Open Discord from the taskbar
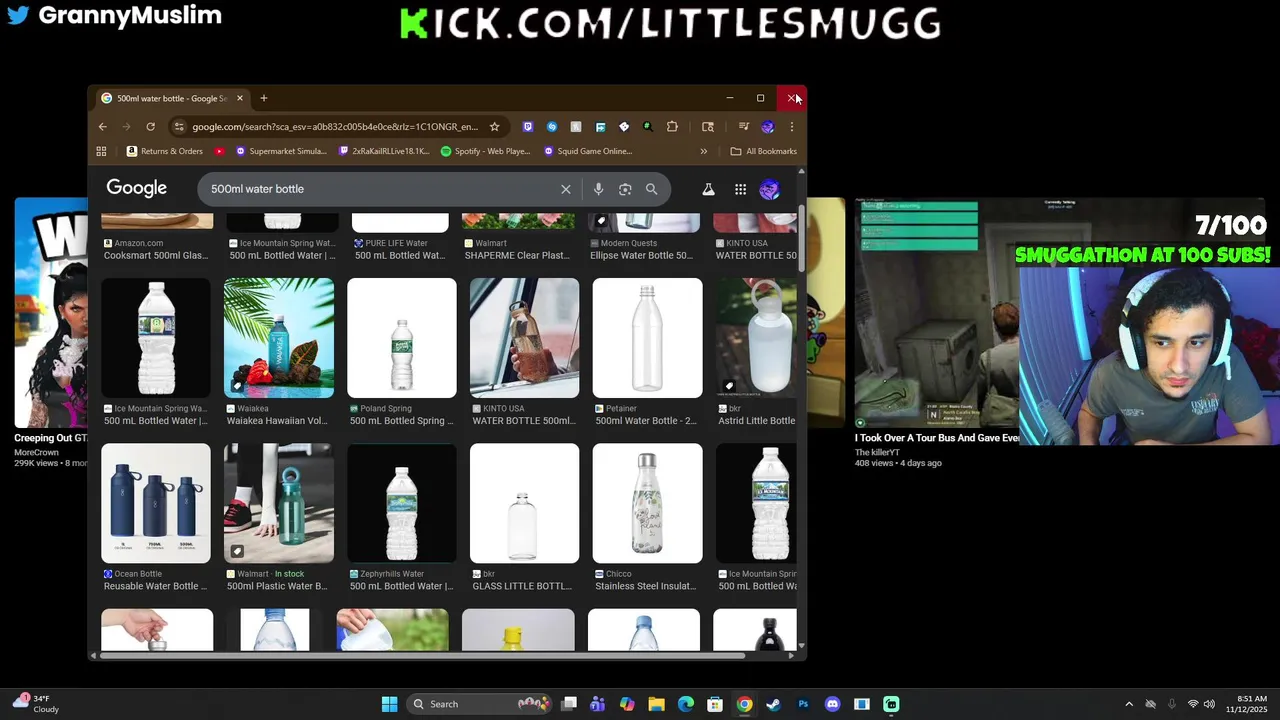 pos(832,704)
